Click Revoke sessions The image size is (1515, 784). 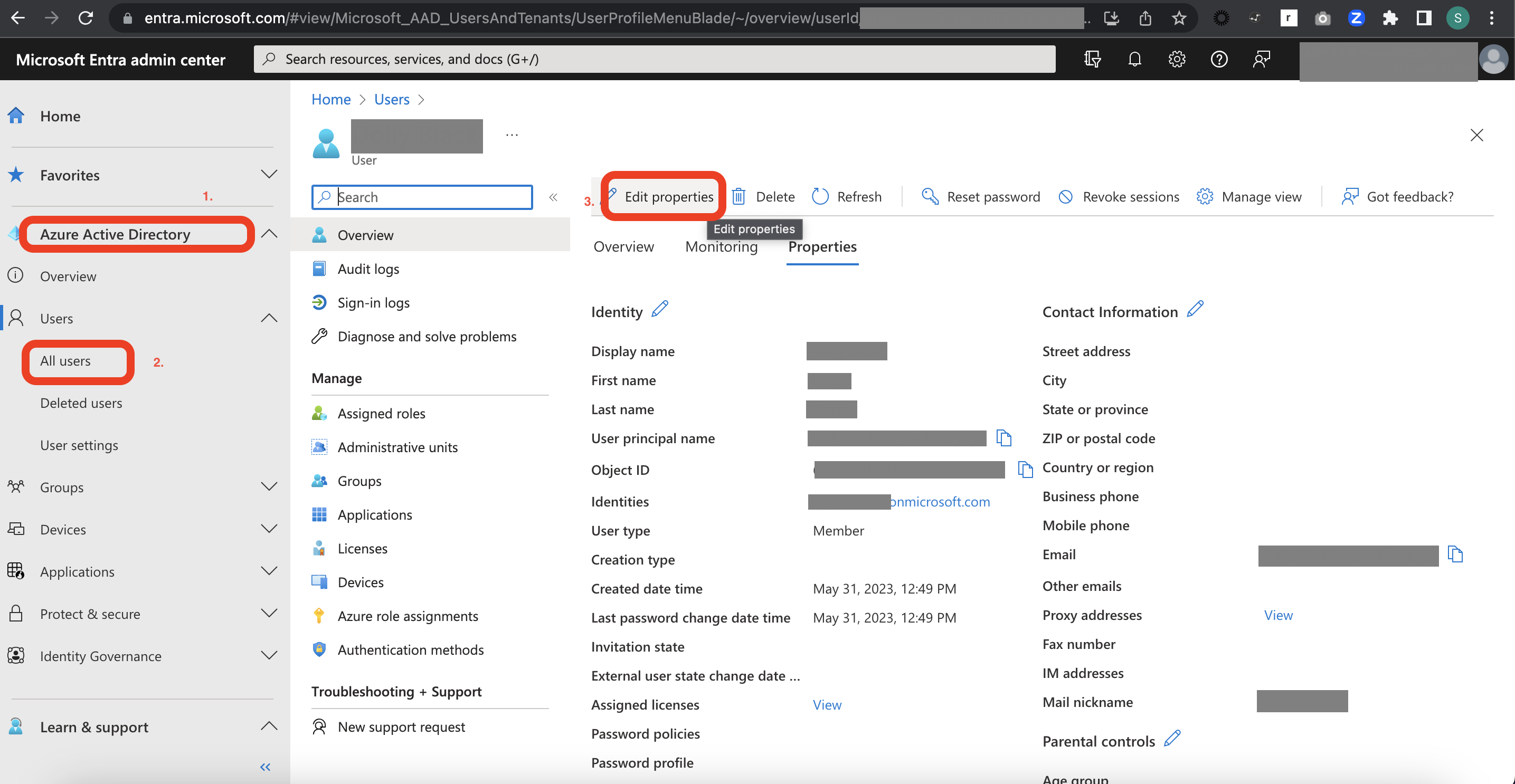[1119, 197]
